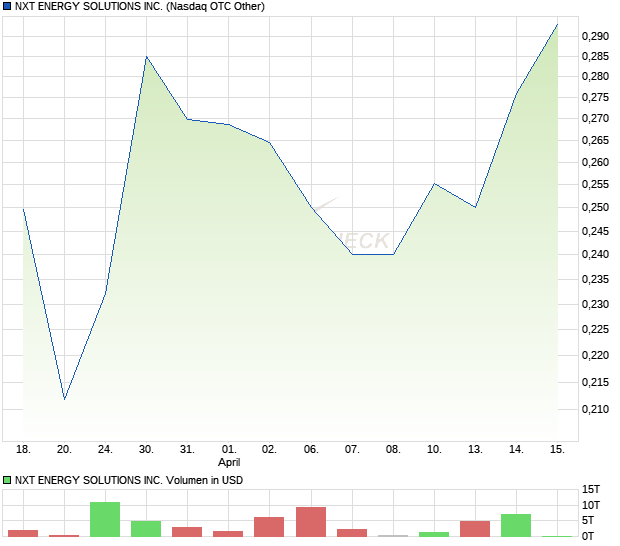Click the volume axis label '0T'
Screen dimensions: 620x546
[x=588, y=536]
